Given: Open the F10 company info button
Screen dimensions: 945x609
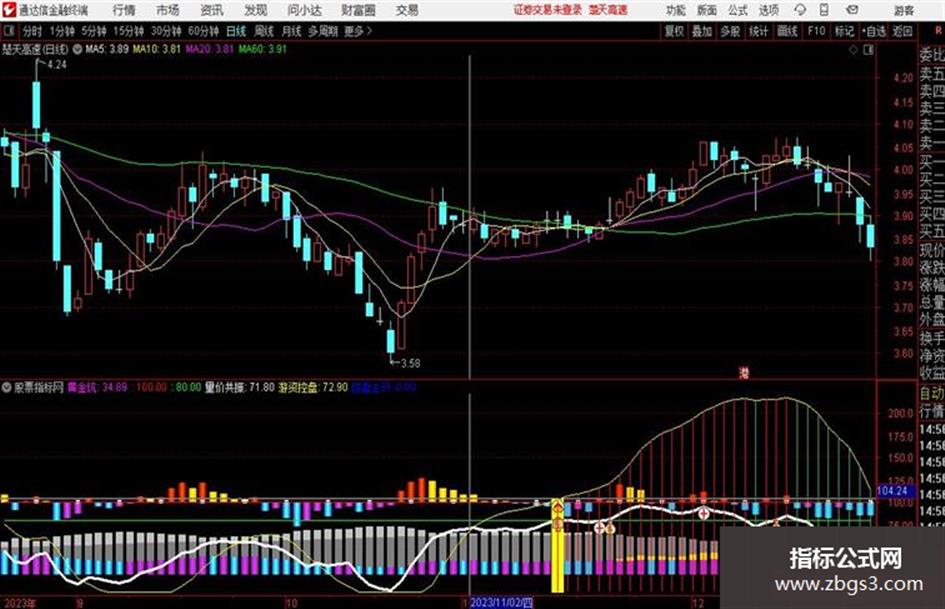Looking at the screenshot, I should pos(816,31).
